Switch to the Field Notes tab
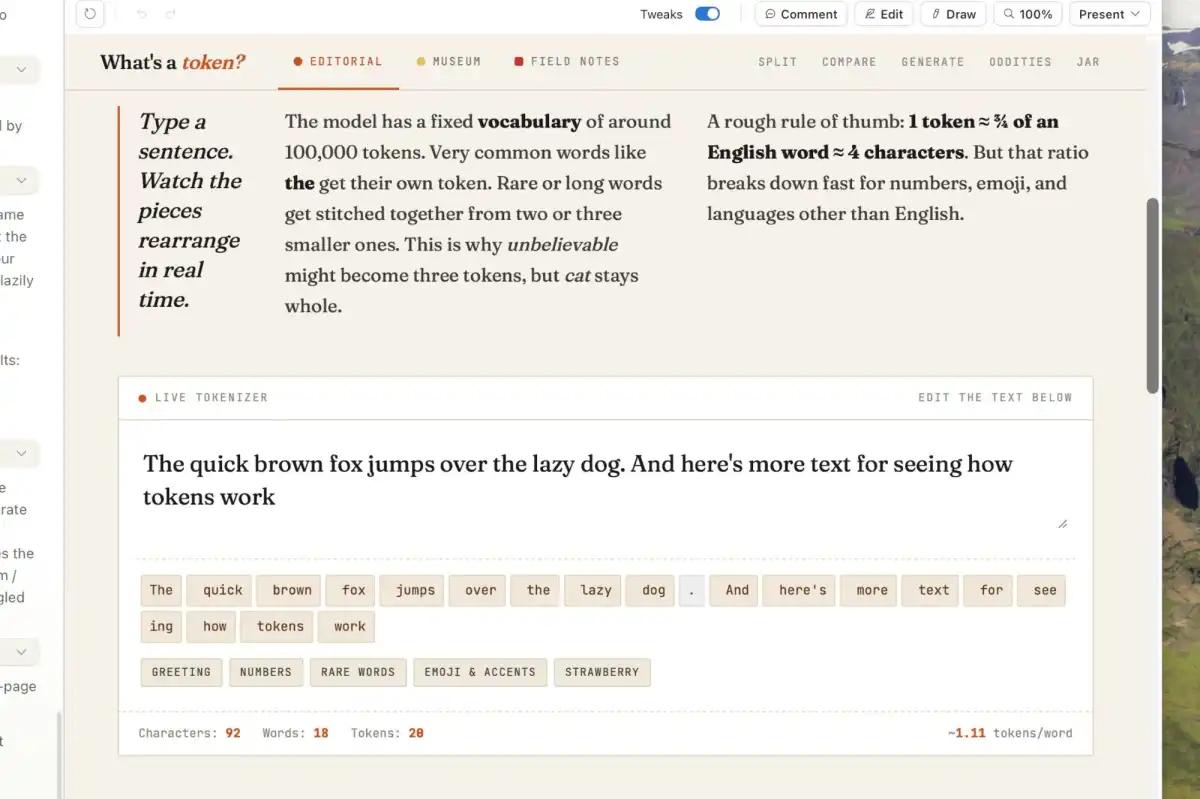 click(x=566, y=62)
